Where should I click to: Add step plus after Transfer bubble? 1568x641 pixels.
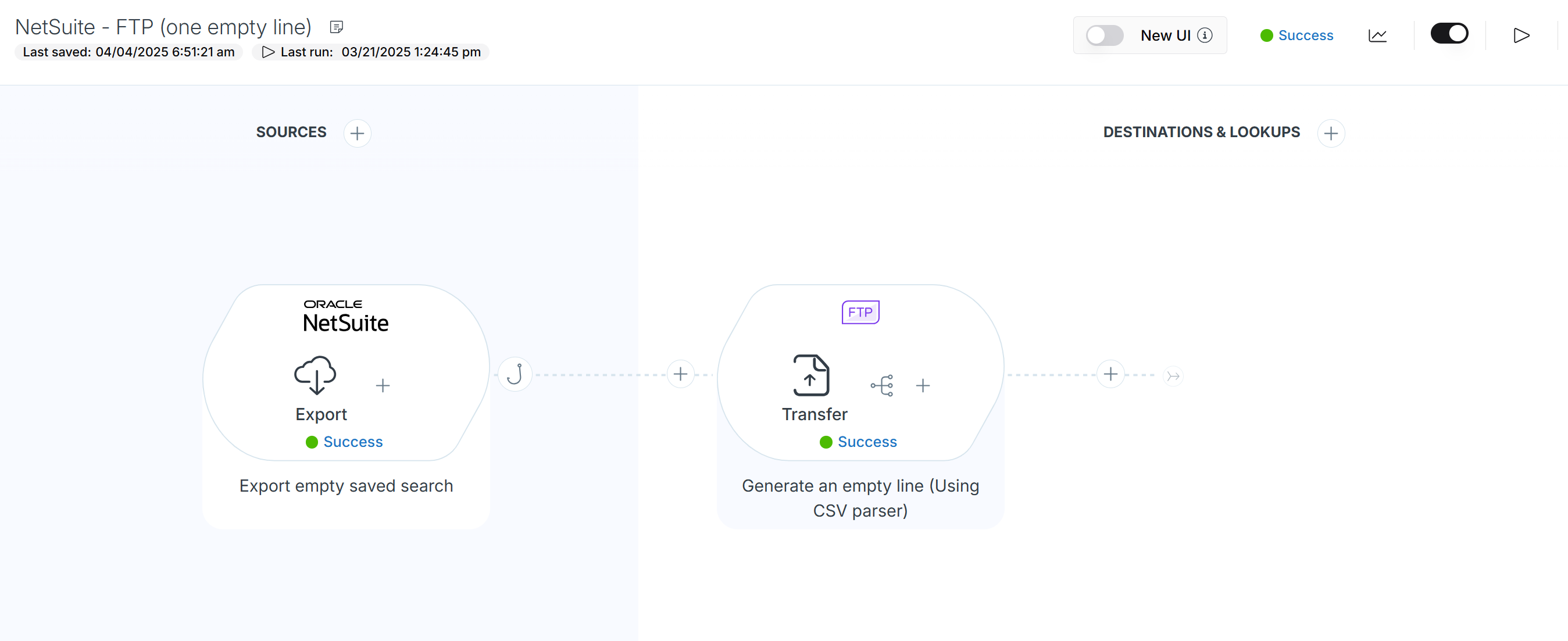click(1110, 374)
